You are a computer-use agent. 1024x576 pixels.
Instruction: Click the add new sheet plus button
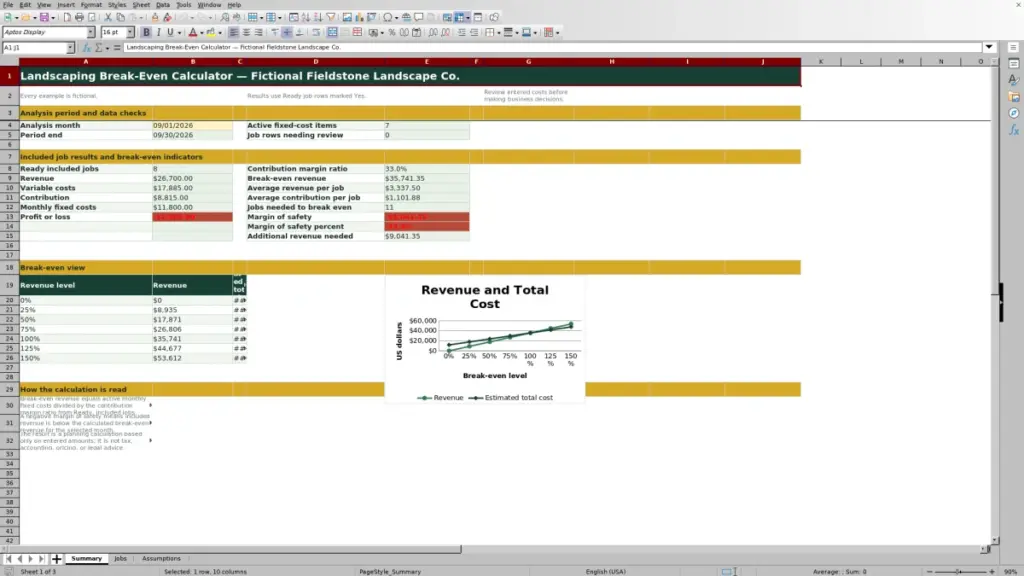coord(57,559)
